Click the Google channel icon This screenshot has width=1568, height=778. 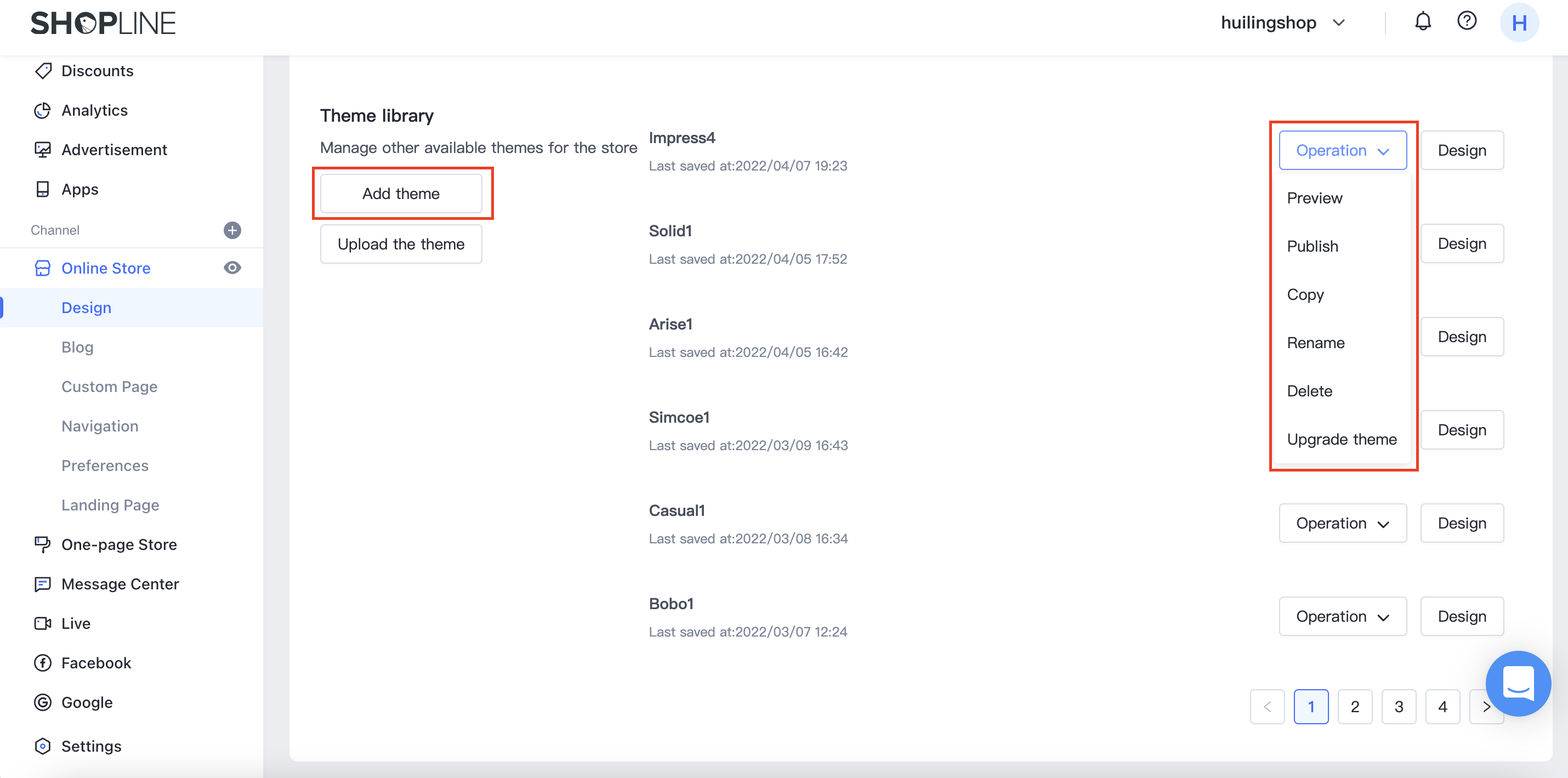point(42,702)
